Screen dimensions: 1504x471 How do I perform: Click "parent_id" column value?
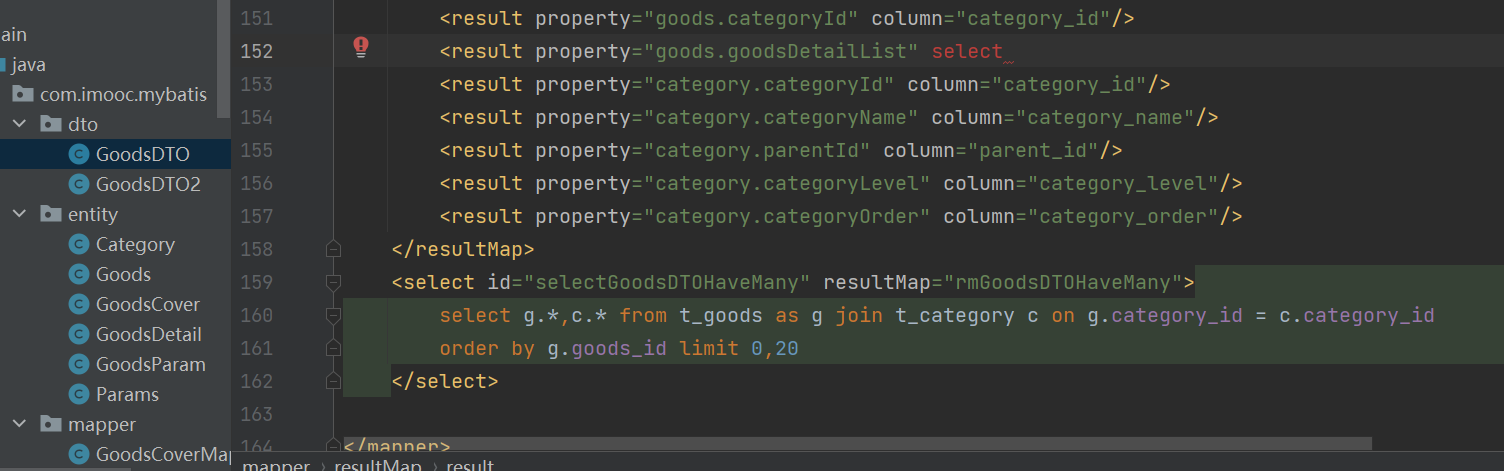click(1033, 150)
